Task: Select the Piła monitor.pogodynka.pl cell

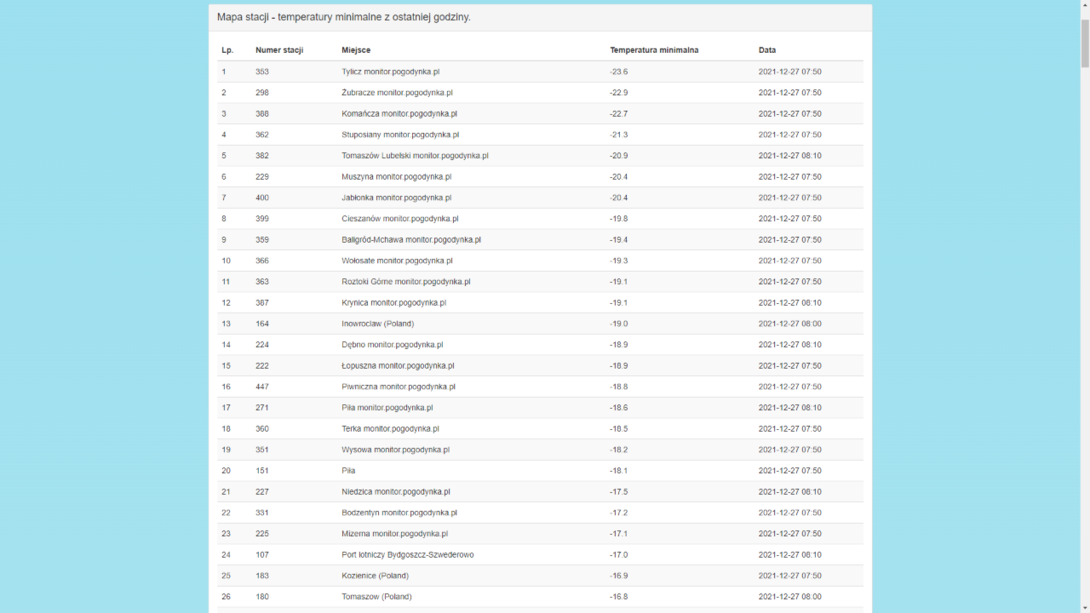Action: (x=387, y=408)
